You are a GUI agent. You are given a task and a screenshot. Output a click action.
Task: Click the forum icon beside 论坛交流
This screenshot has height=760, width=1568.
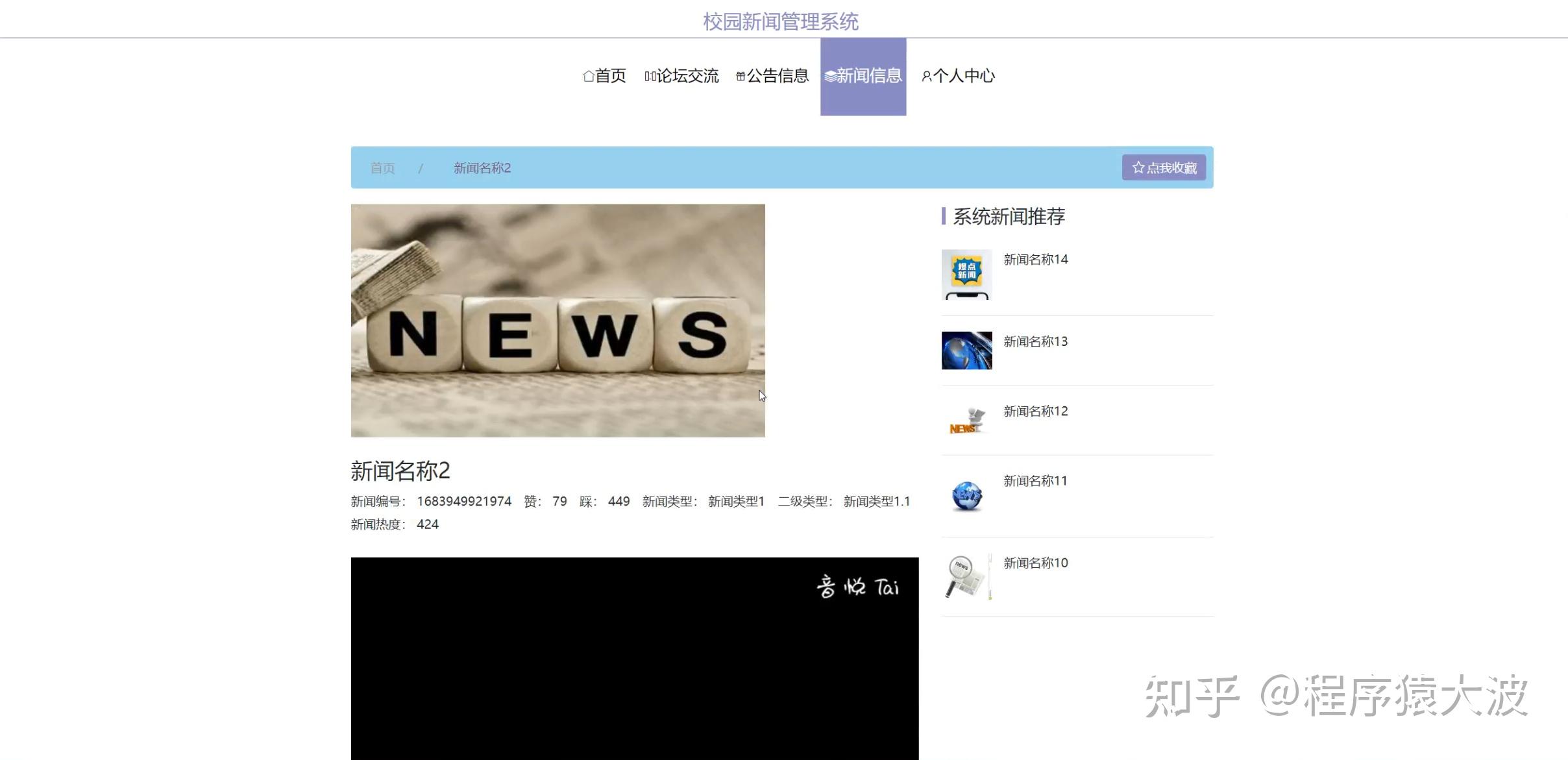pos(650,77)
